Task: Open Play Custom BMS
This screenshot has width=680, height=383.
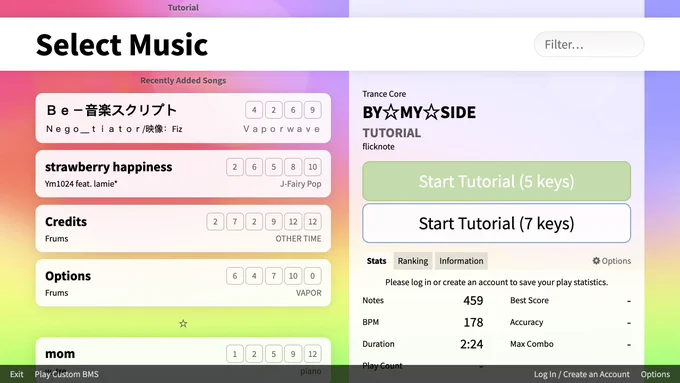Action: coord(66,374)
